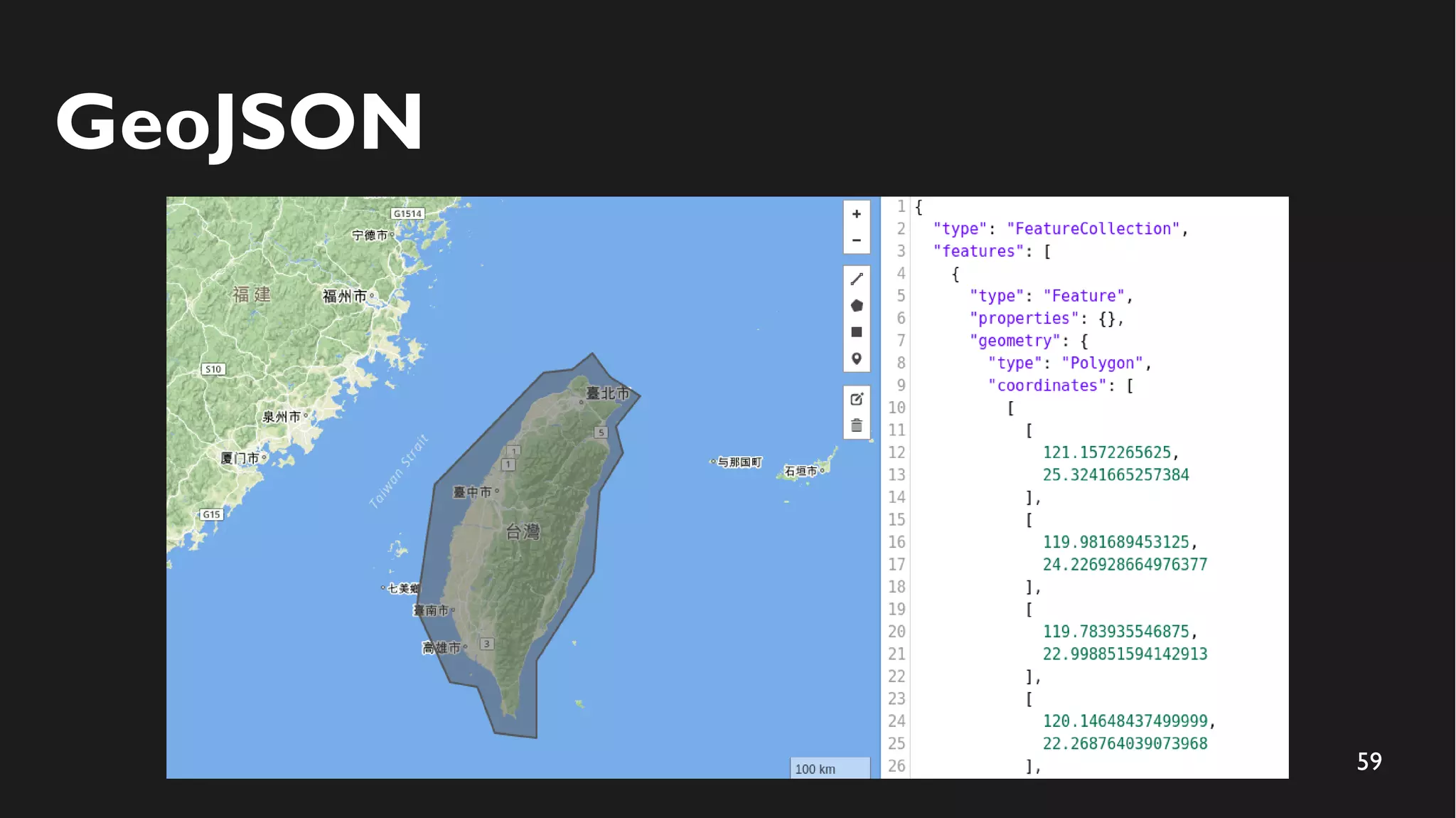Click the "properties" key on line 6
Viewport: 1456px width, 818px height.
coord(1024,319)
